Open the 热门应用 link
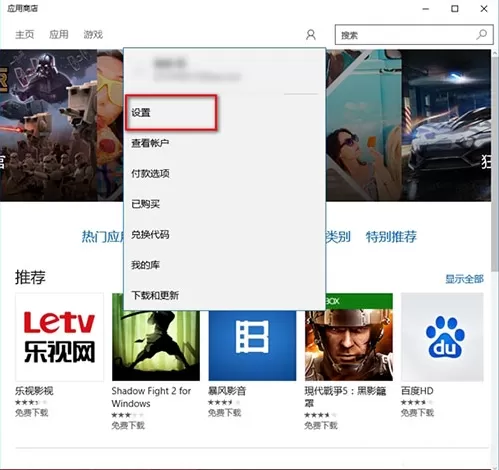Screen dimensions: 499x470 tap(103, 237)
